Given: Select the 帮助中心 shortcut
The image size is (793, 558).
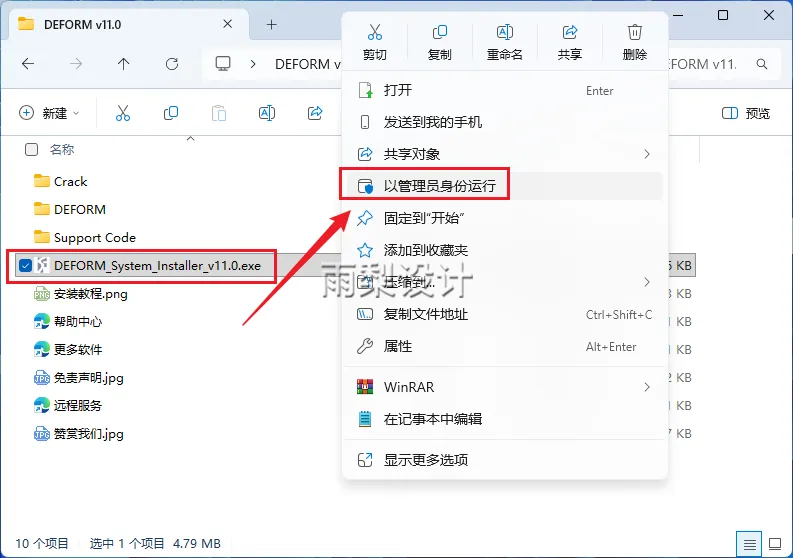Looking at the screenshot, I should point(77,322).
